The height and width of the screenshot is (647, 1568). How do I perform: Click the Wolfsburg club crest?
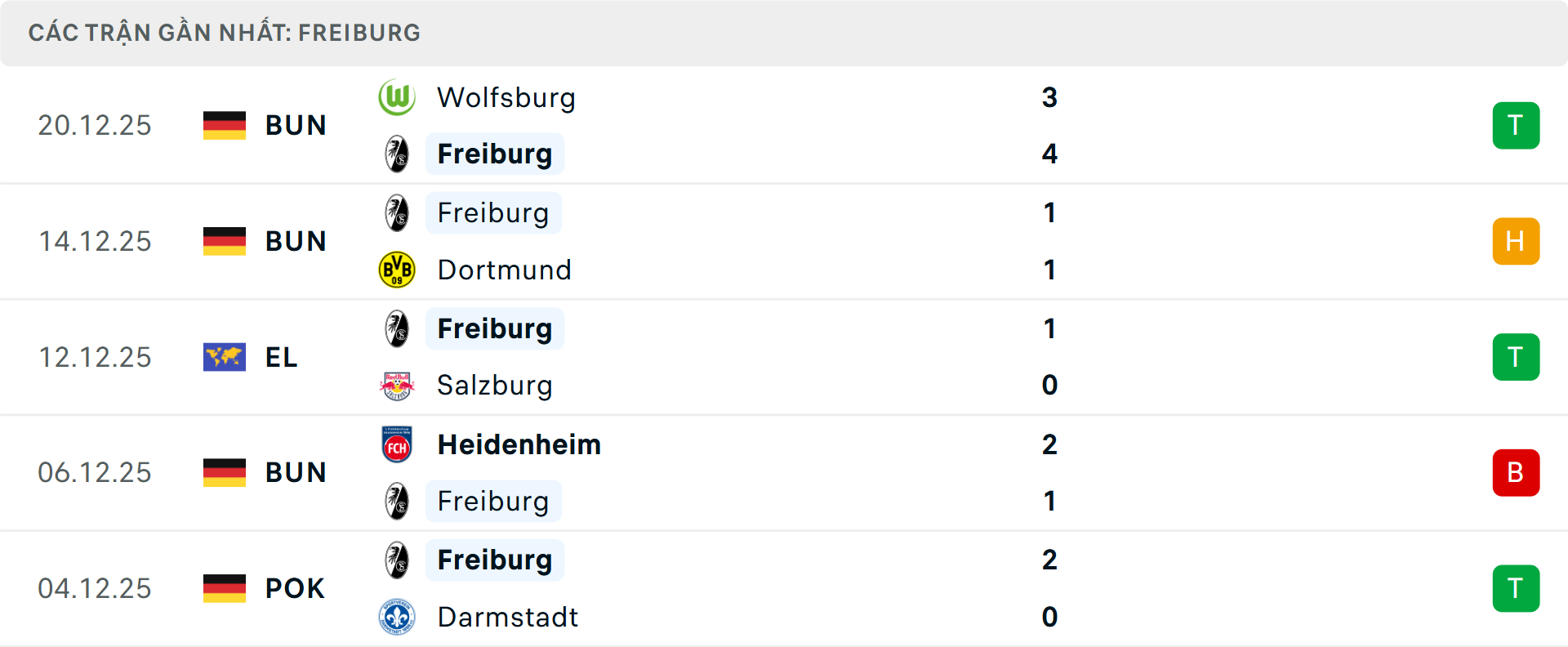coord(398,97)
